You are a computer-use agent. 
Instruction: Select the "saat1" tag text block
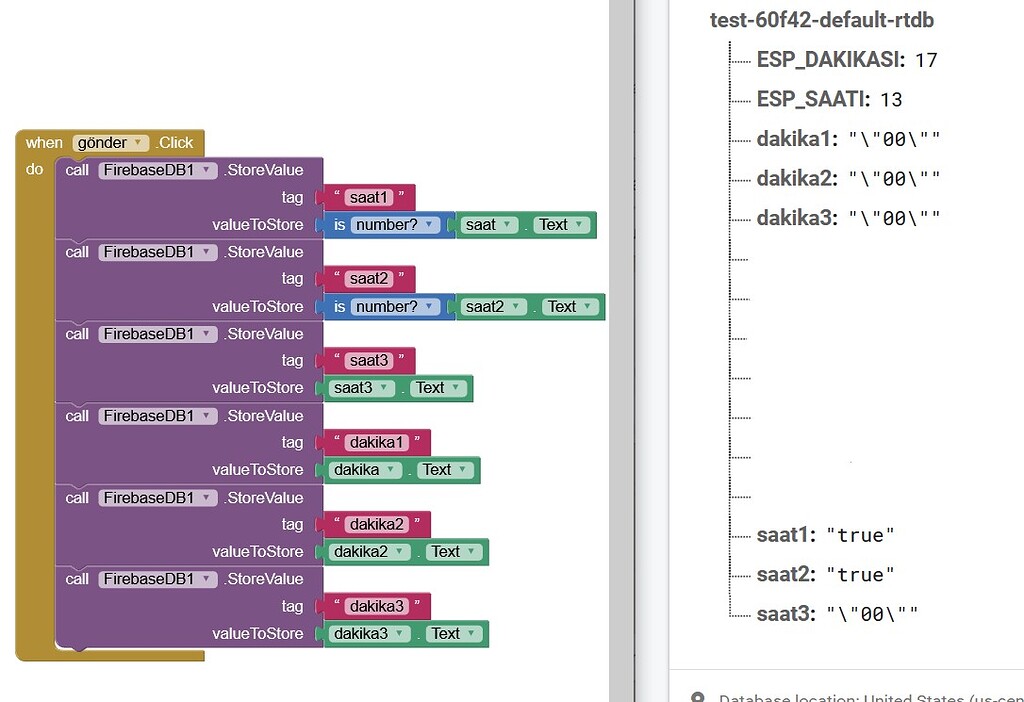(x=369, y=198)
